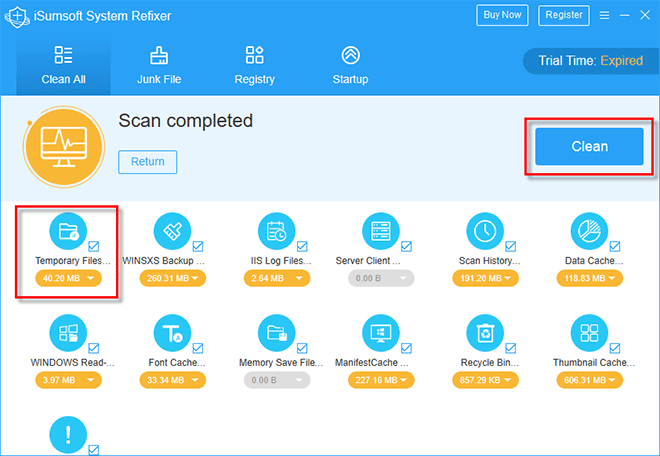660x456 pixels.
Task: Select the Server Client server icon
Action: coord(381,231)
